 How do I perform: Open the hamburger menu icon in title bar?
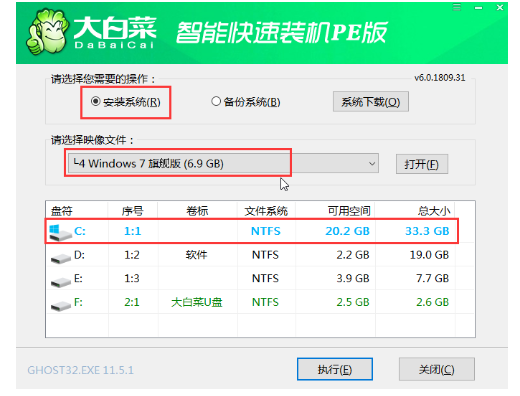457,7
